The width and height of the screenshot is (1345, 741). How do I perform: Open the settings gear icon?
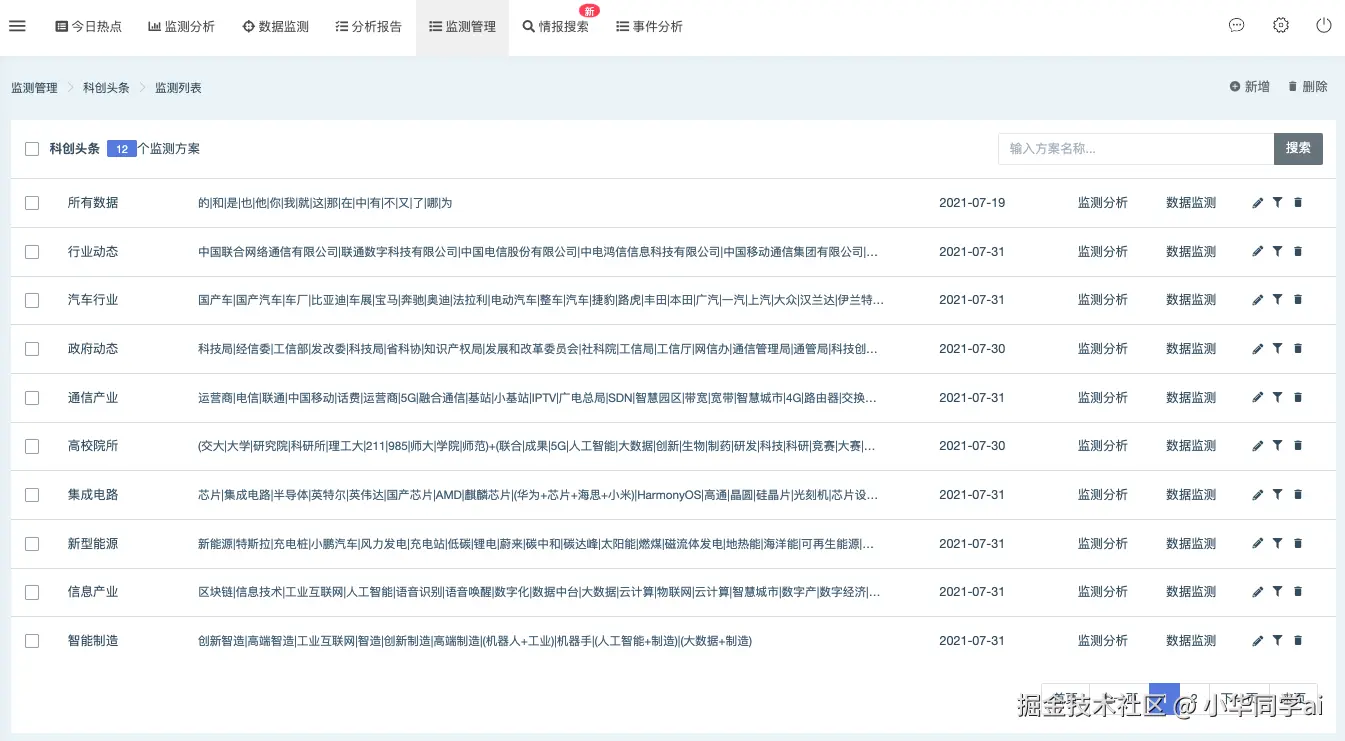point(1281,26)
